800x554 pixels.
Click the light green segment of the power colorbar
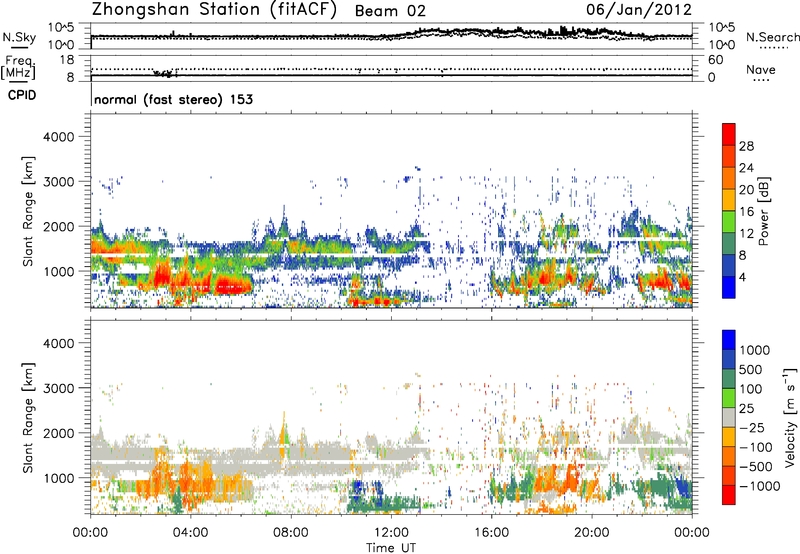click(x=729, y=221)
